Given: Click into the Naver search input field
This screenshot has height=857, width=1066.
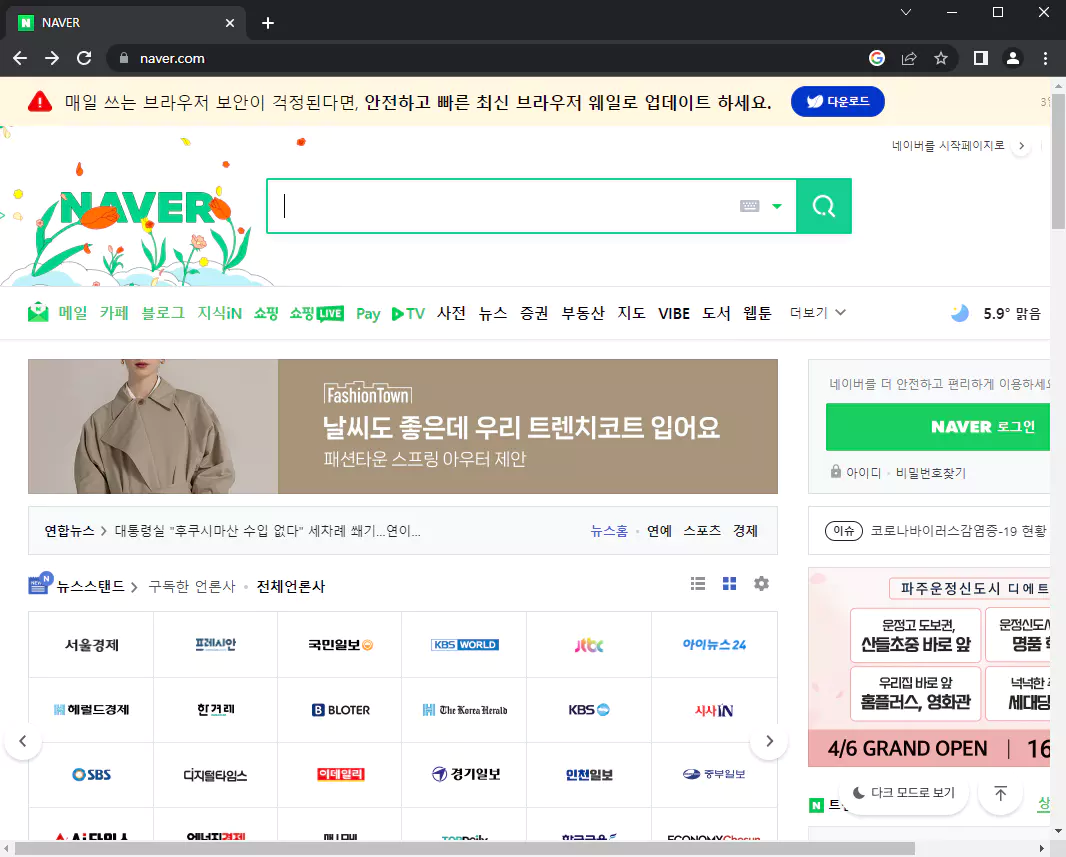Looking at the screenshot, I should [503, 206].
